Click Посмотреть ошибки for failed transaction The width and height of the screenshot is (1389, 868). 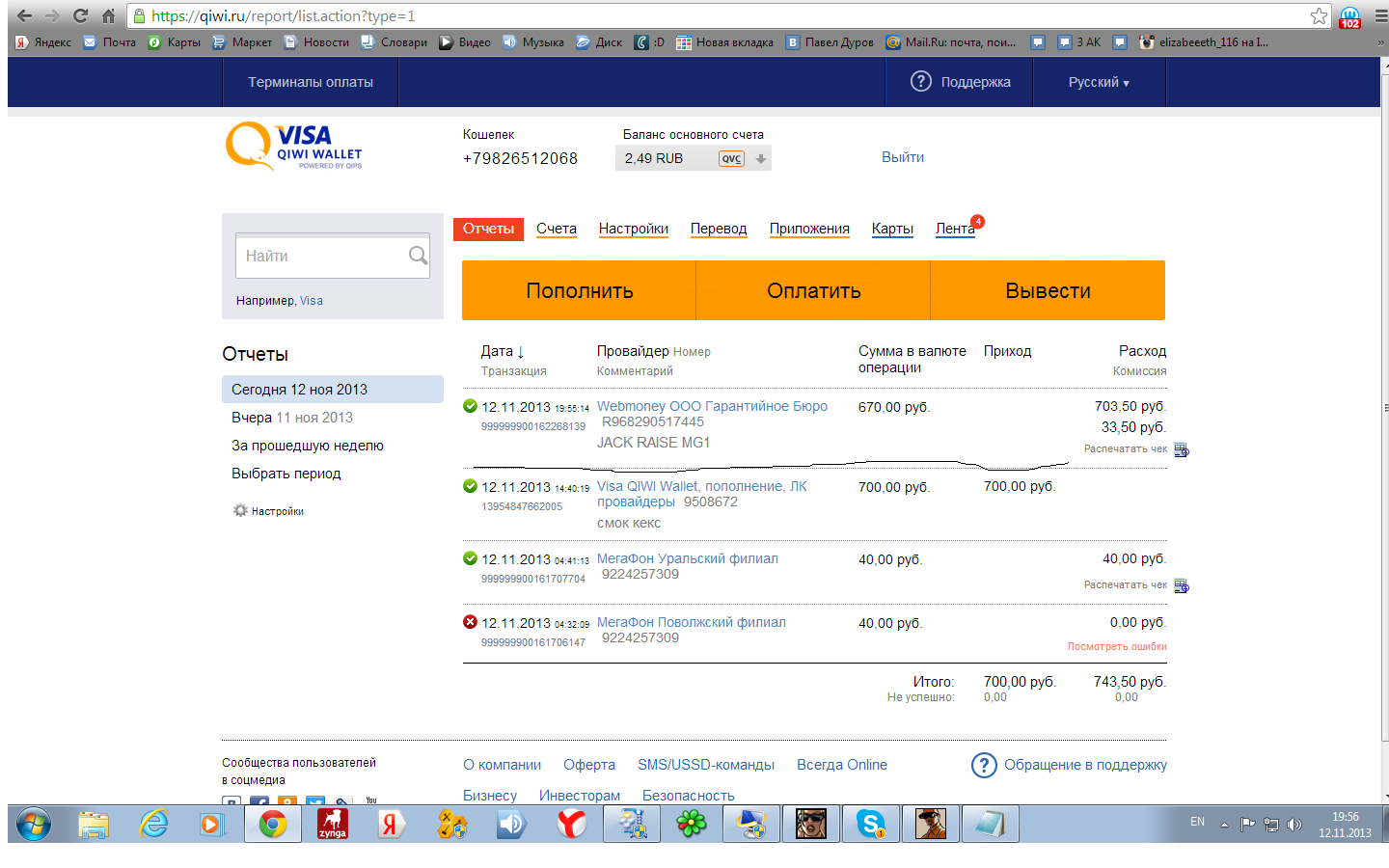coord(1117,646)
